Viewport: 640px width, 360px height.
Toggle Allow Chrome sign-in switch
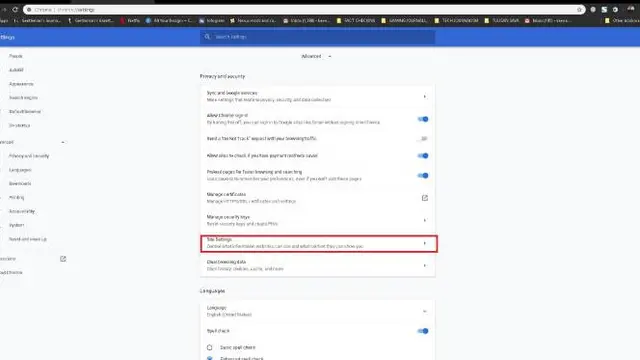423,119
